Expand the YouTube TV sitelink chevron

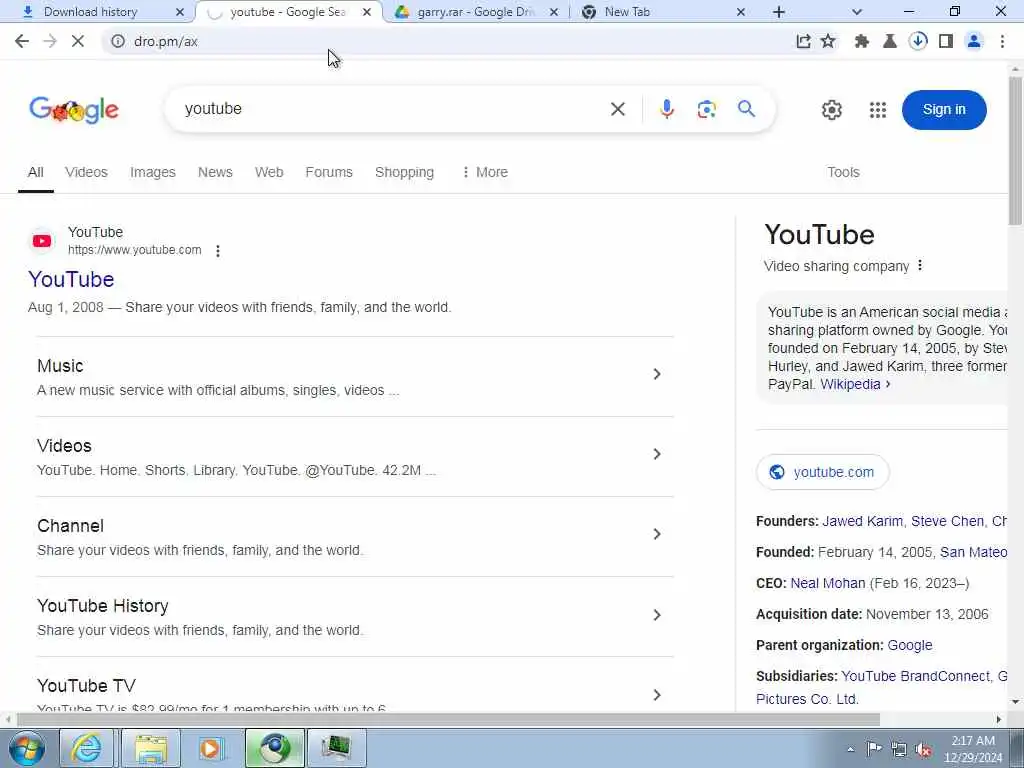[657, 695]
